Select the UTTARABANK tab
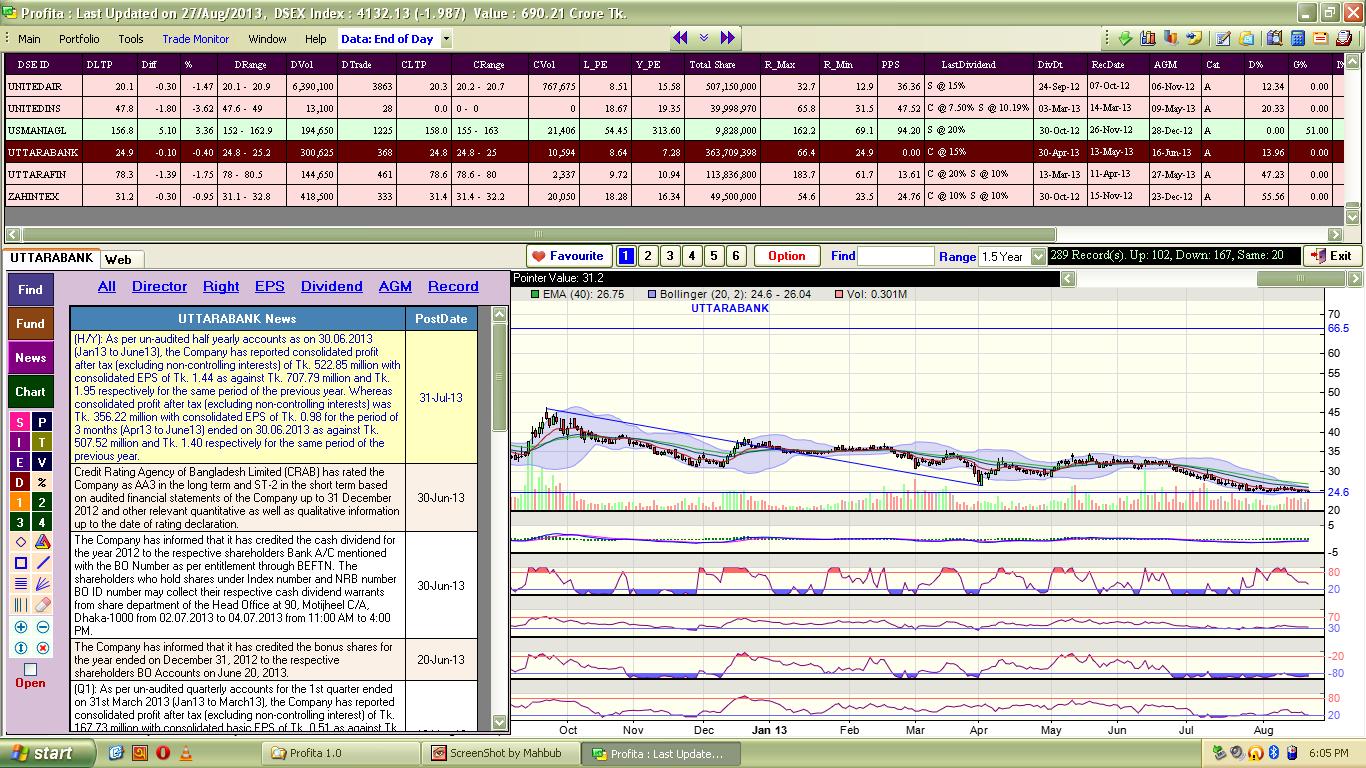The image size is (1366, 768). (x=51, y=258)
